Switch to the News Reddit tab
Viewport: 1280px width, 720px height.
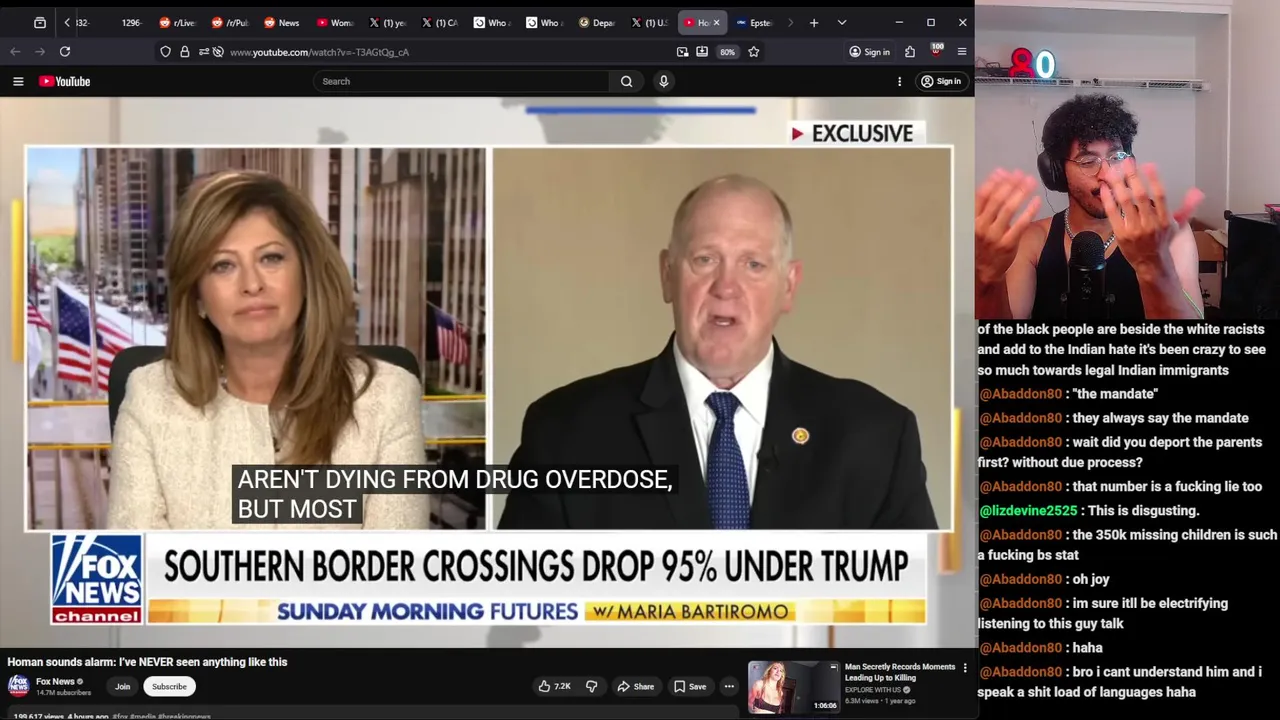pos(281,22)
